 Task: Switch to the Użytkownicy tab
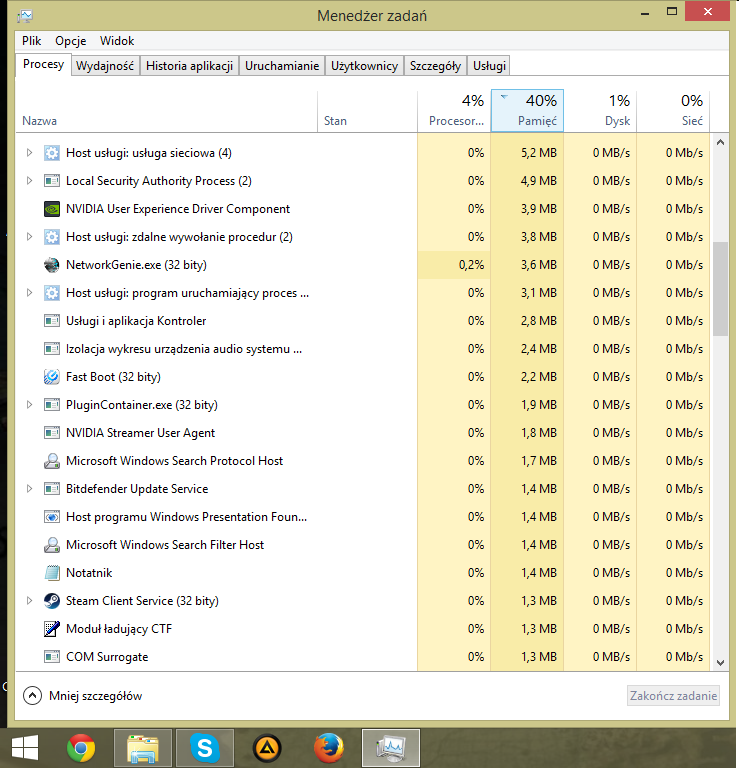[364, 66]
